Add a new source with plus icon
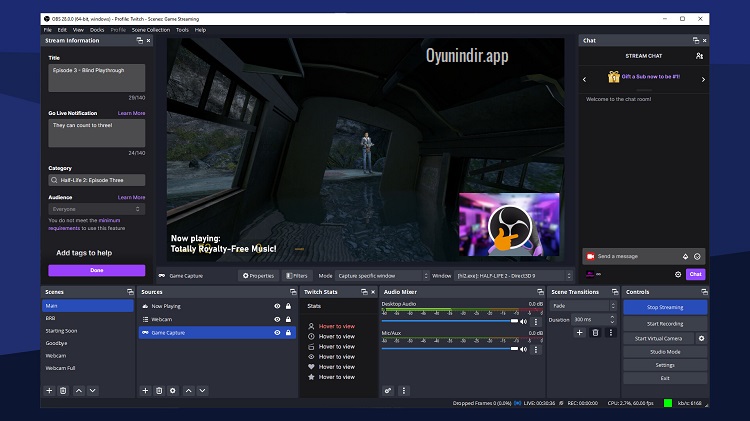 tap(145, 391)
